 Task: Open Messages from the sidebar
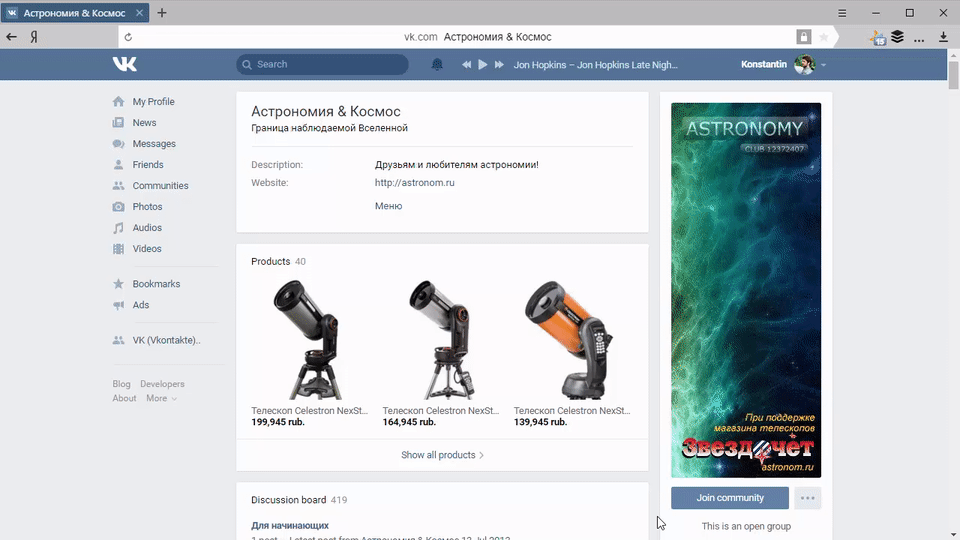(153, 144)
